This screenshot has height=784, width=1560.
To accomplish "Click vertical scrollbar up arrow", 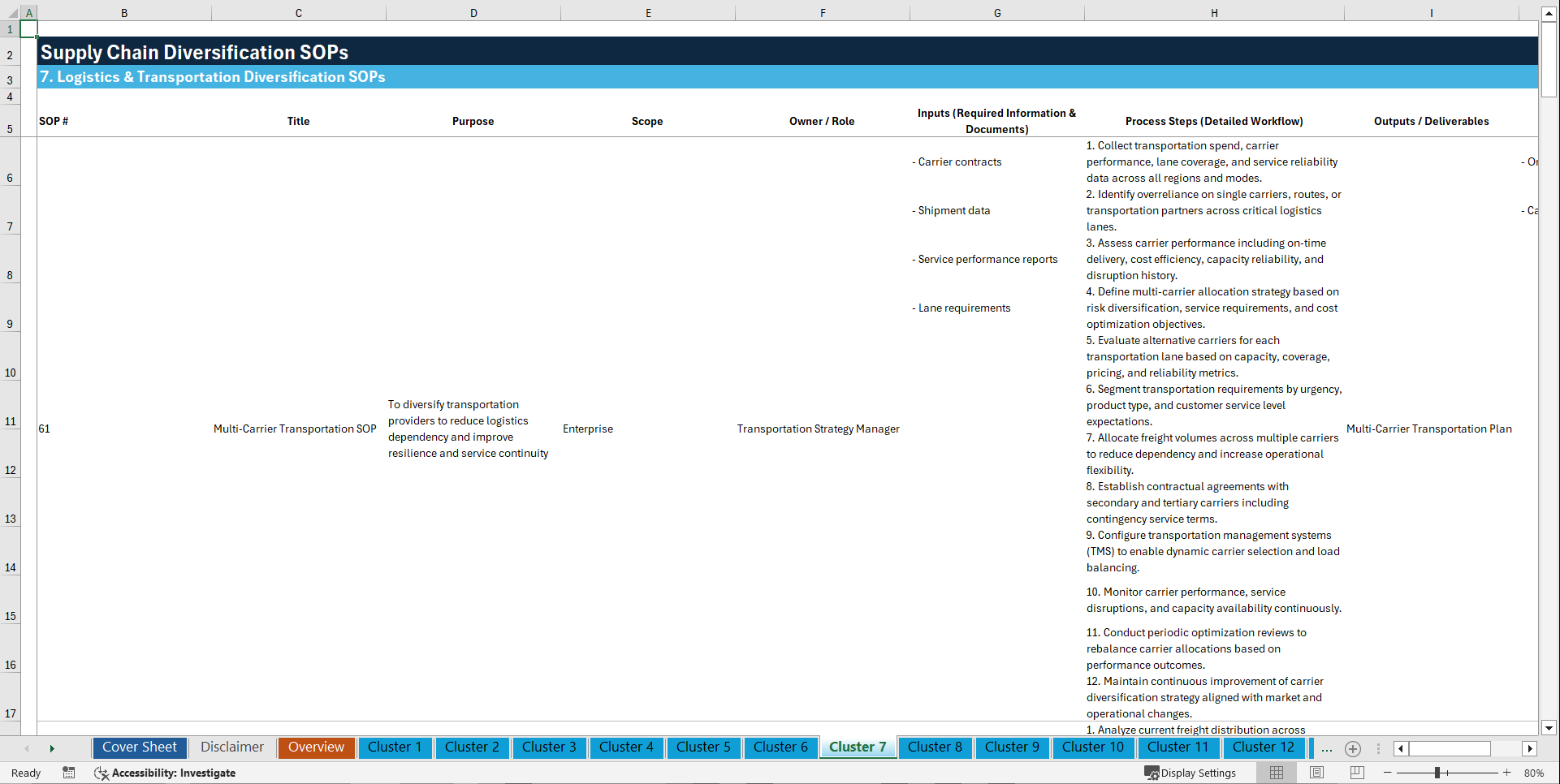I will 1549,13.
